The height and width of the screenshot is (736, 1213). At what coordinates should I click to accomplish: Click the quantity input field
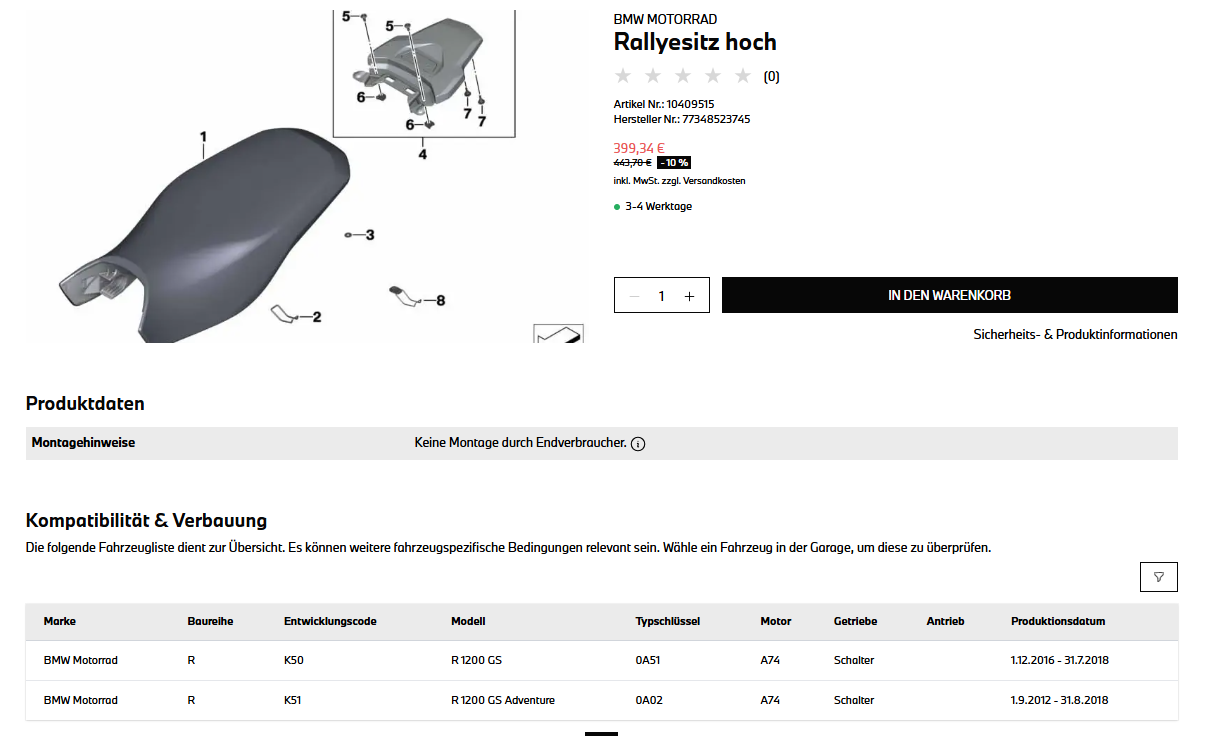tap(661, 296)
